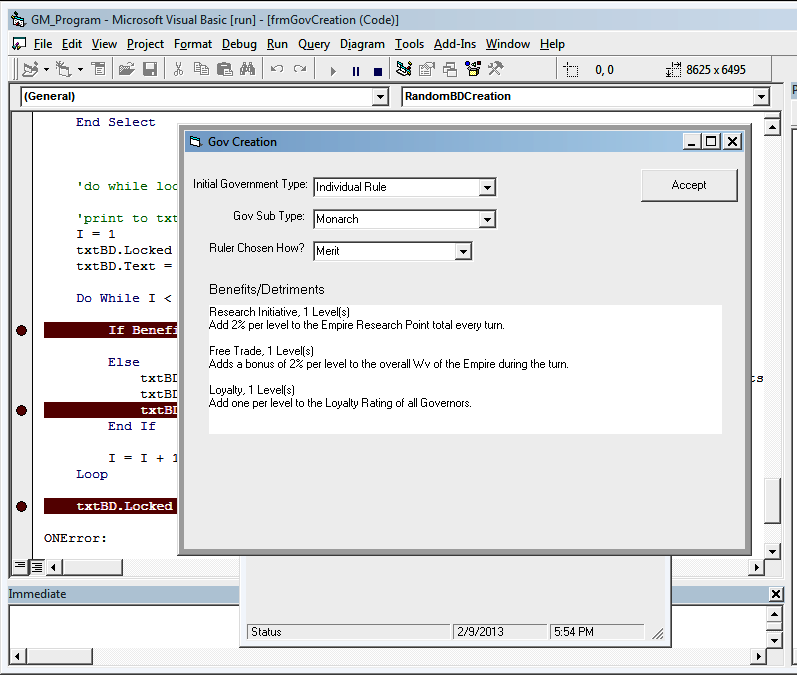Click the Accept button
This screenshot has width=797, height=675.
pyautogui.click(x=688, y=185)
